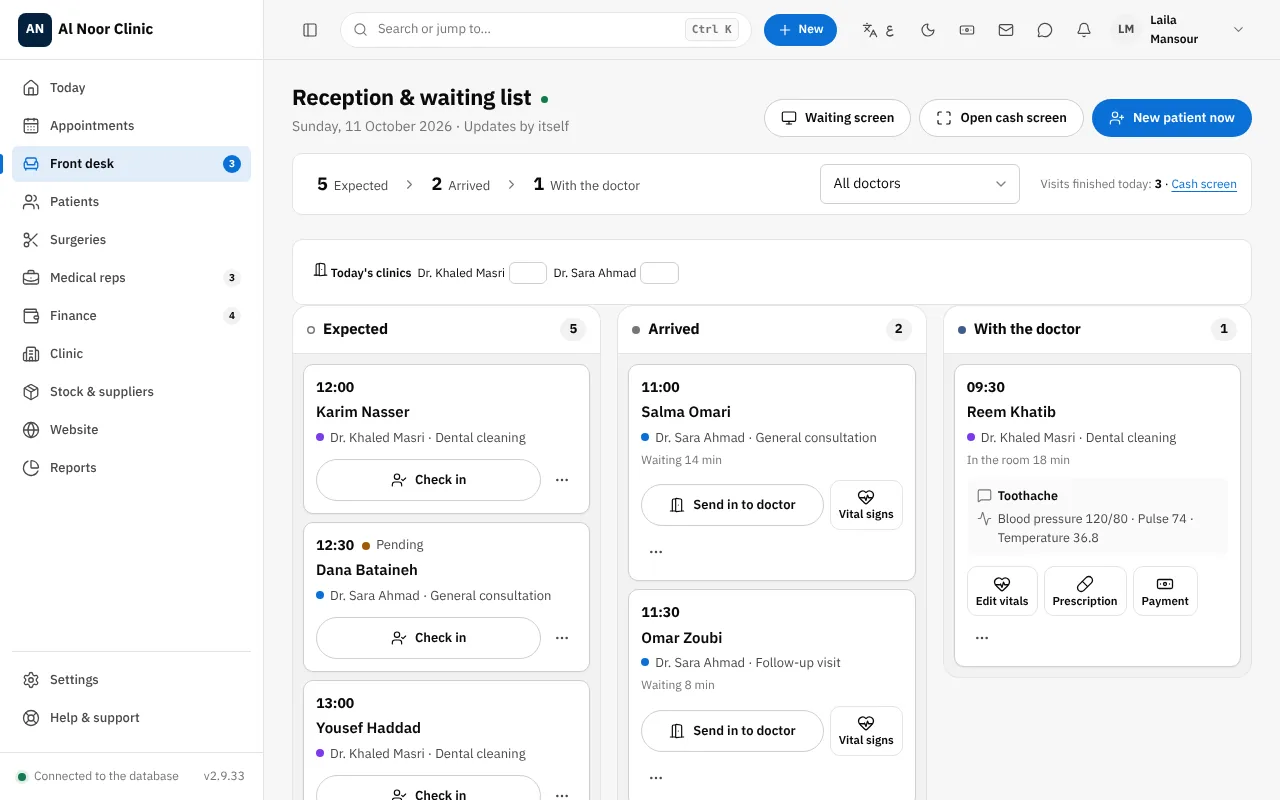Click the globe Website icon
Screen dimensions: 1280x800
click(31, 430)
